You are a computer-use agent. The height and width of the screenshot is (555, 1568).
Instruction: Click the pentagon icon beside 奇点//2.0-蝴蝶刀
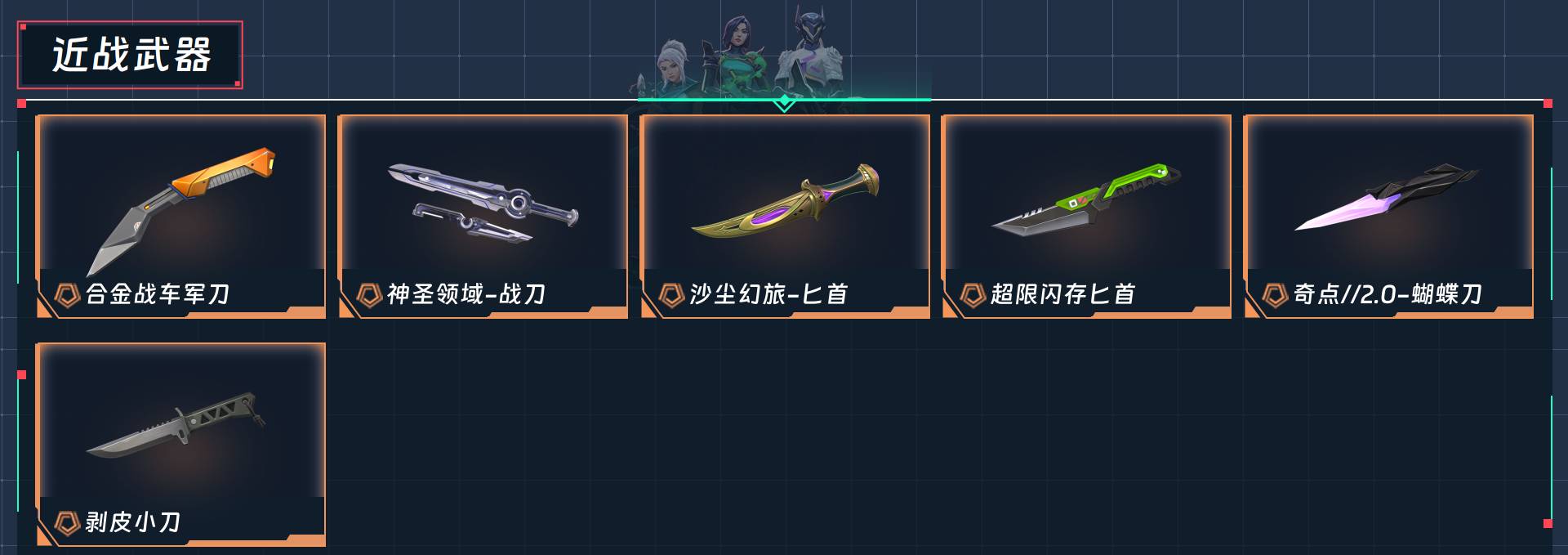pos(1275,294)
